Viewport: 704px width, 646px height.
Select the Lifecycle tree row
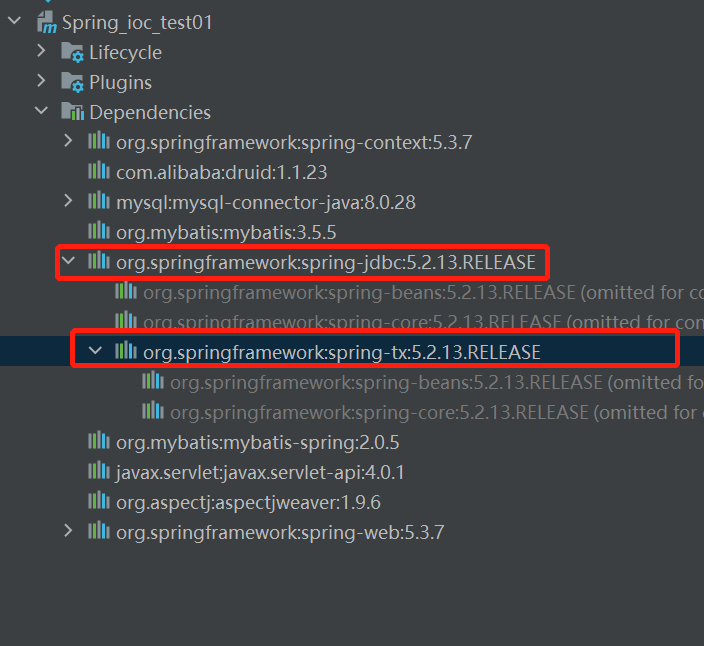coord(125,53)
